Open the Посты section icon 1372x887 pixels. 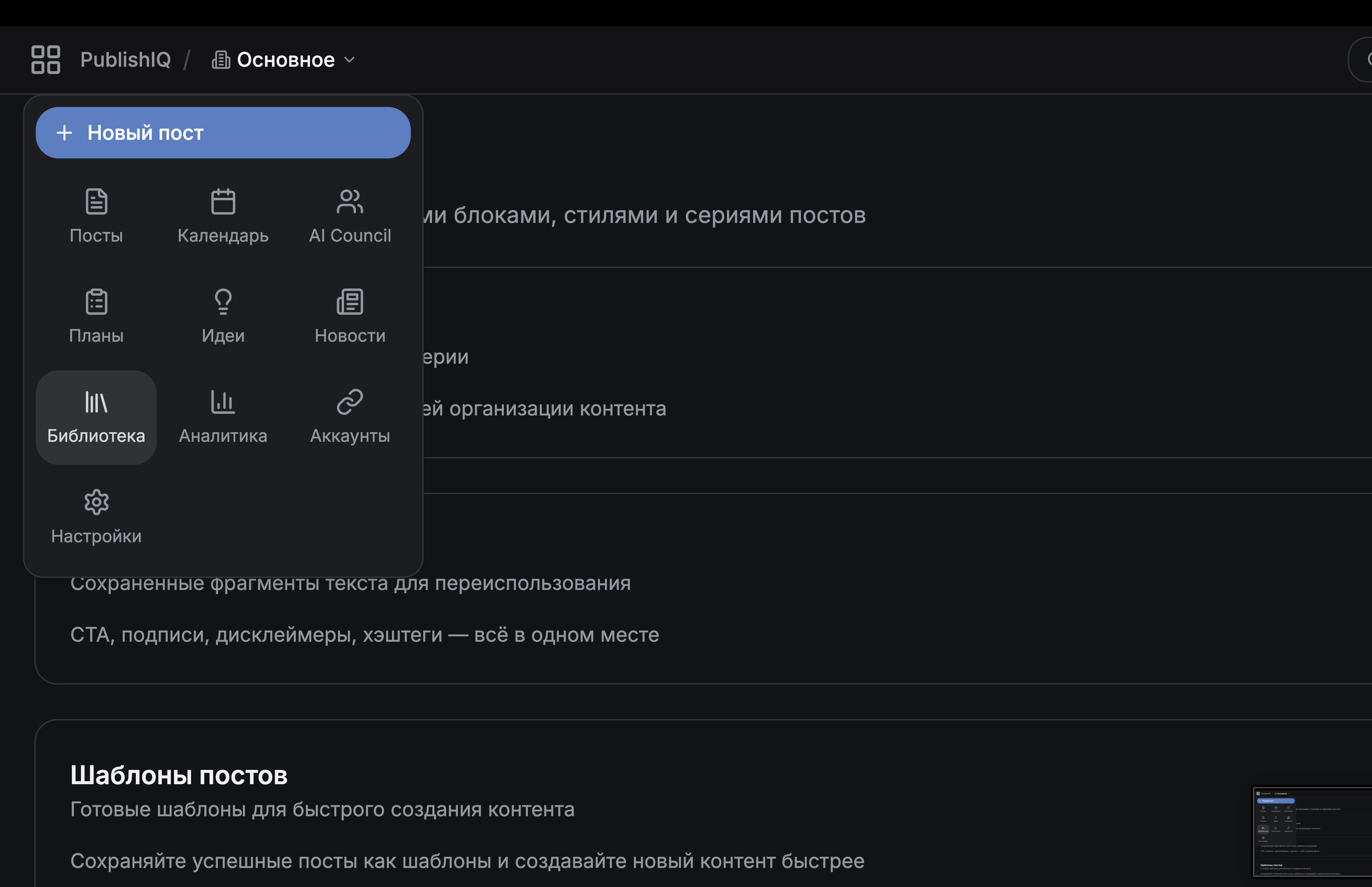96,202
